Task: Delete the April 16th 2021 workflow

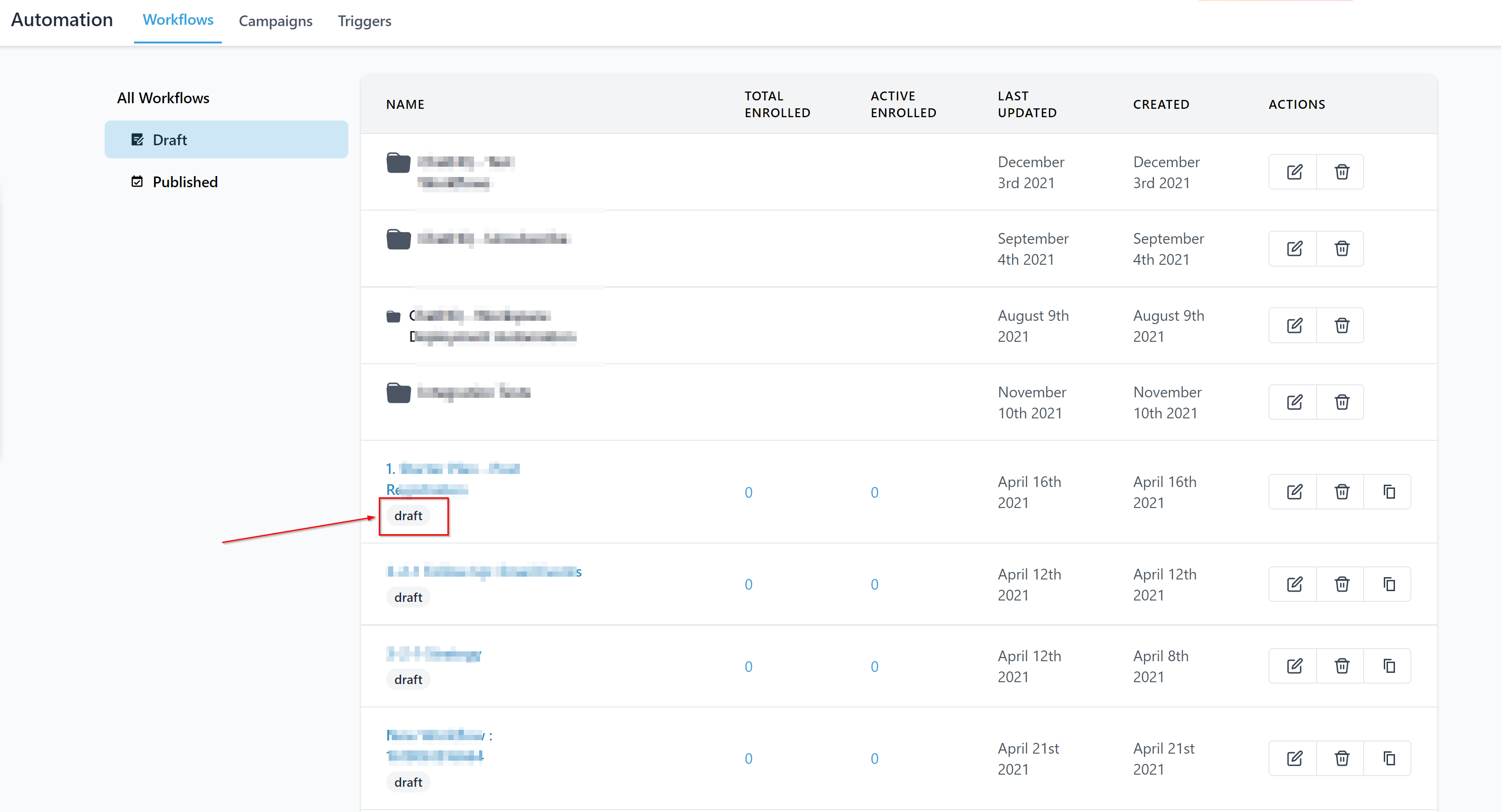Action: tap(1341, 492)
